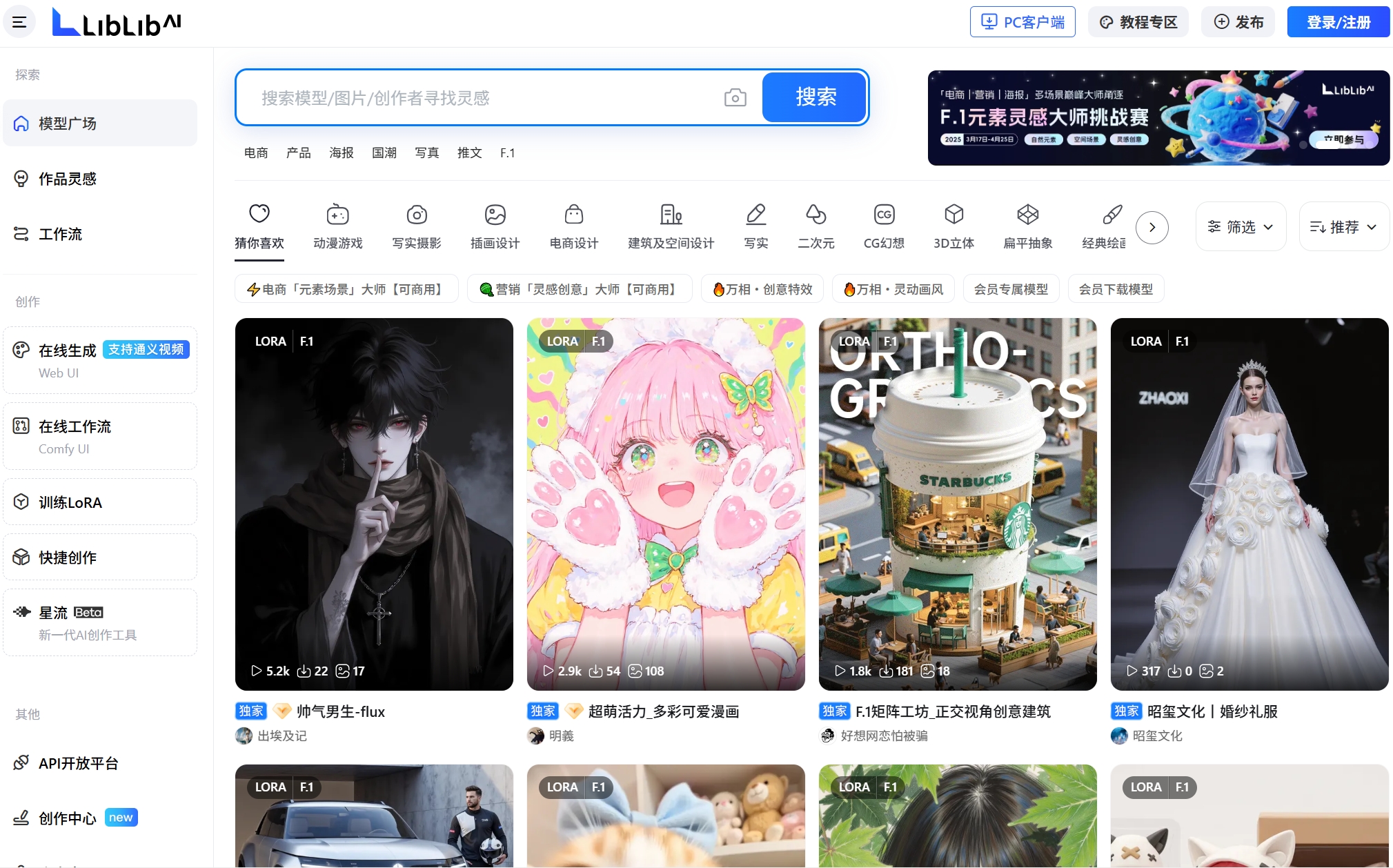Open the 教程专区 tutorials button
This screenshot has height=868, width=1393.
coord(1138,22)
